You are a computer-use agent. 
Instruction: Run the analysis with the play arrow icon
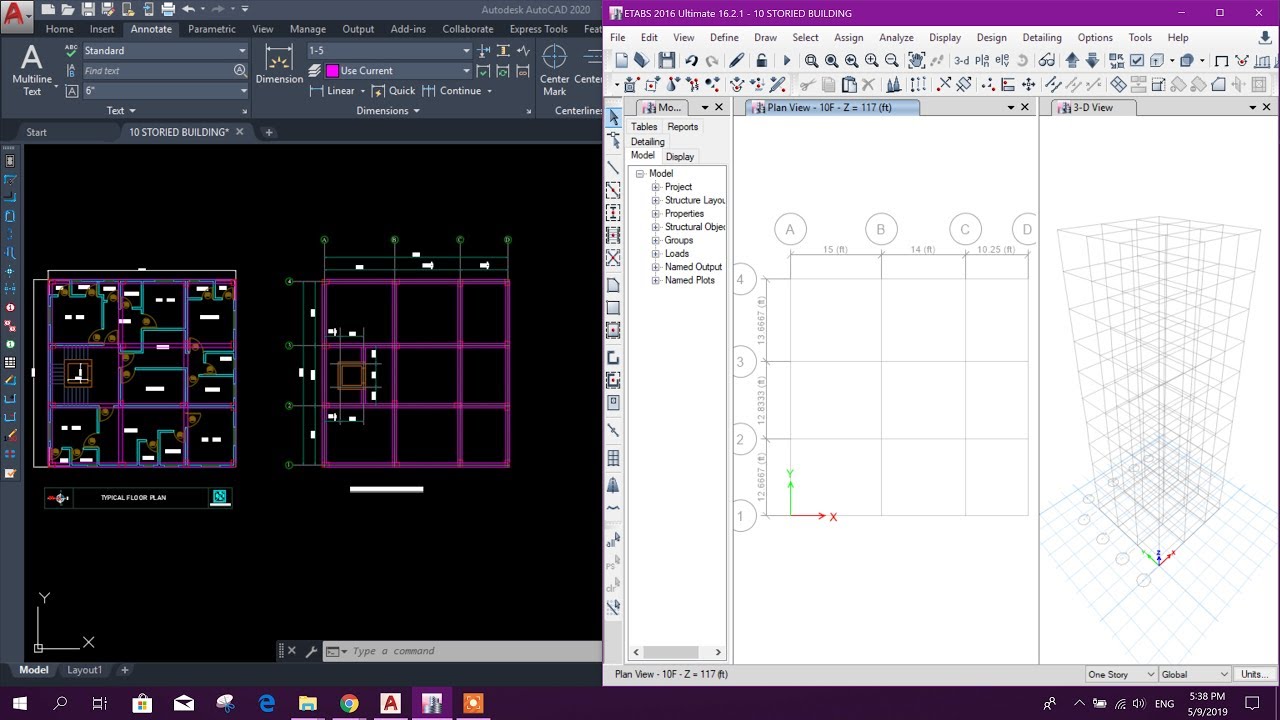787,62
